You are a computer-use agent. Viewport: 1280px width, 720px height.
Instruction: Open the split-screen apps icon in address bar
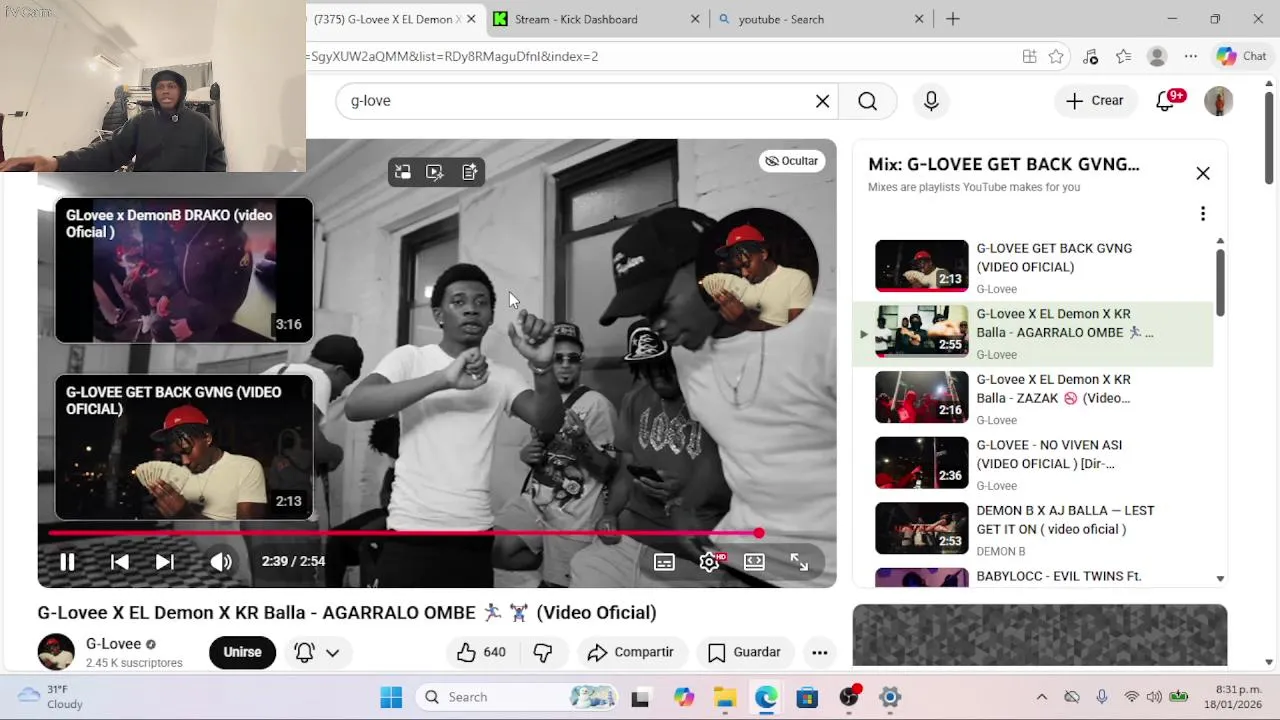(1029, 57)
